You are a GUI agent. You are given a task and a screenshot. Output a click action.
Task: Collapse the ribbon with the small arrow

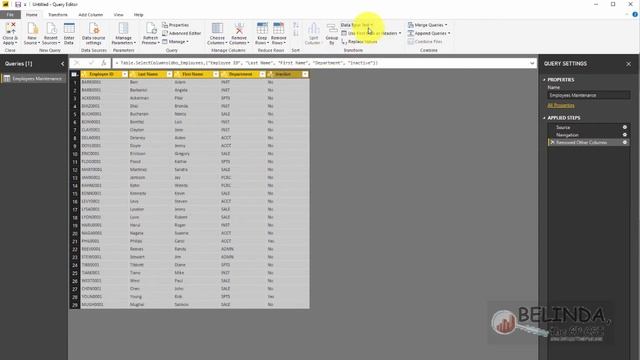[x=627, y=14]
